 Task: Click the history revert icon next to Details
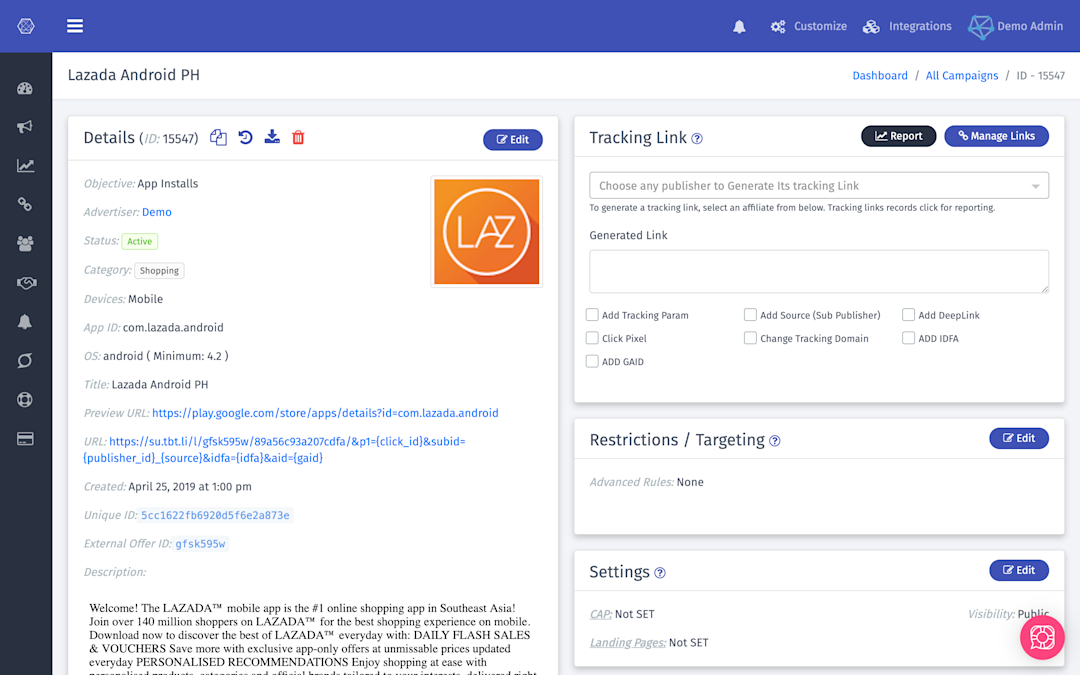point(245,138)
